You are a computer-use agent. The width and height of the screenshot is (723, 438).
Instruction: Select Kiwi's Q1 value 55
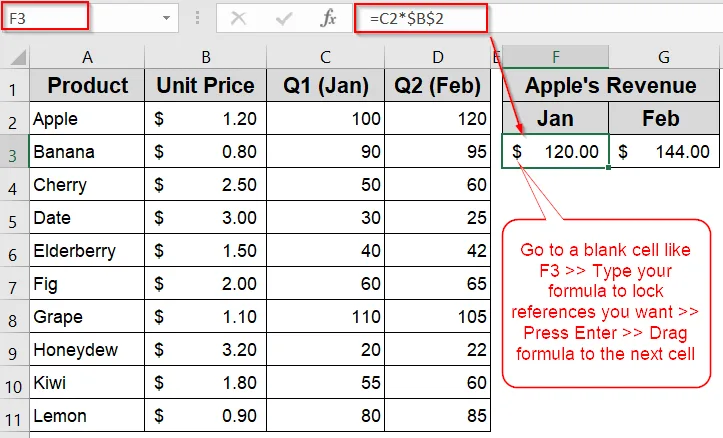coord(326,383)
